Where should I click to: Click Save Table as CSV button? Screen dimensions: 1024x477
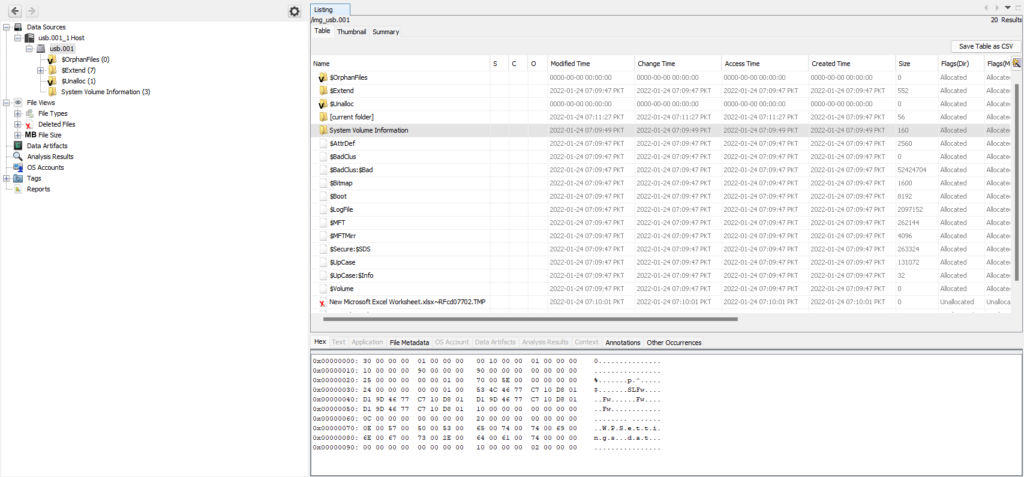pos(986,46)
